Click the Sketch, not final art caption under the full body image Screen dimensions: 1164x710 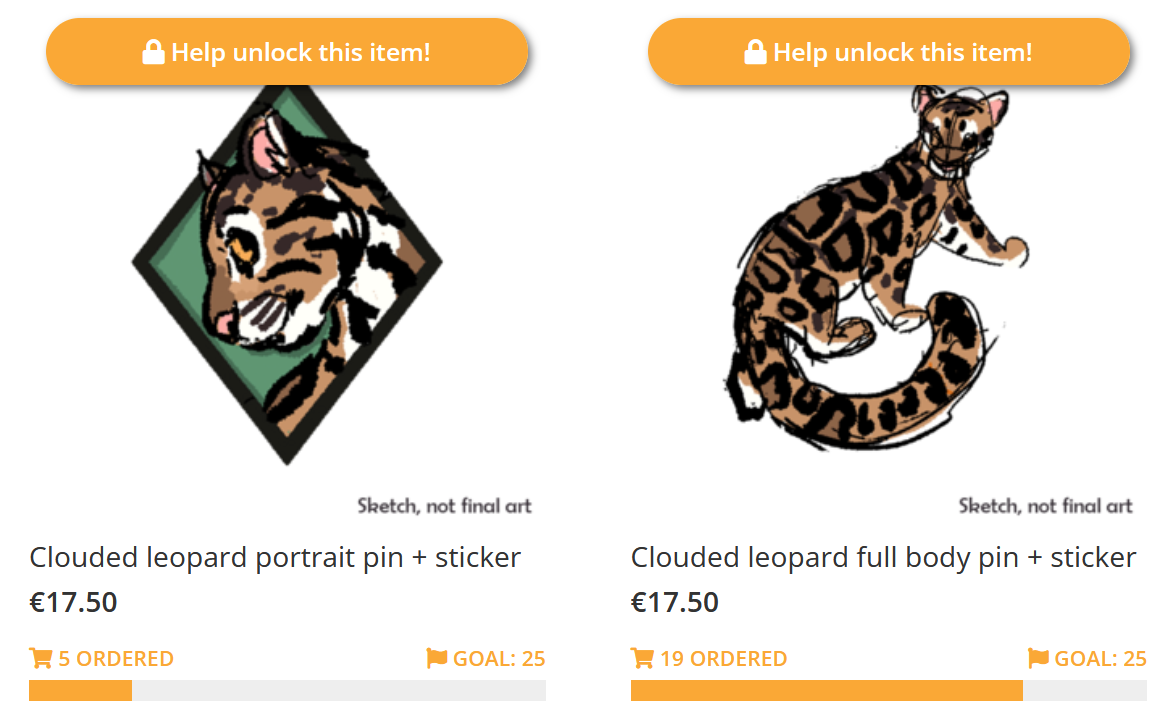click(1045, 506)
